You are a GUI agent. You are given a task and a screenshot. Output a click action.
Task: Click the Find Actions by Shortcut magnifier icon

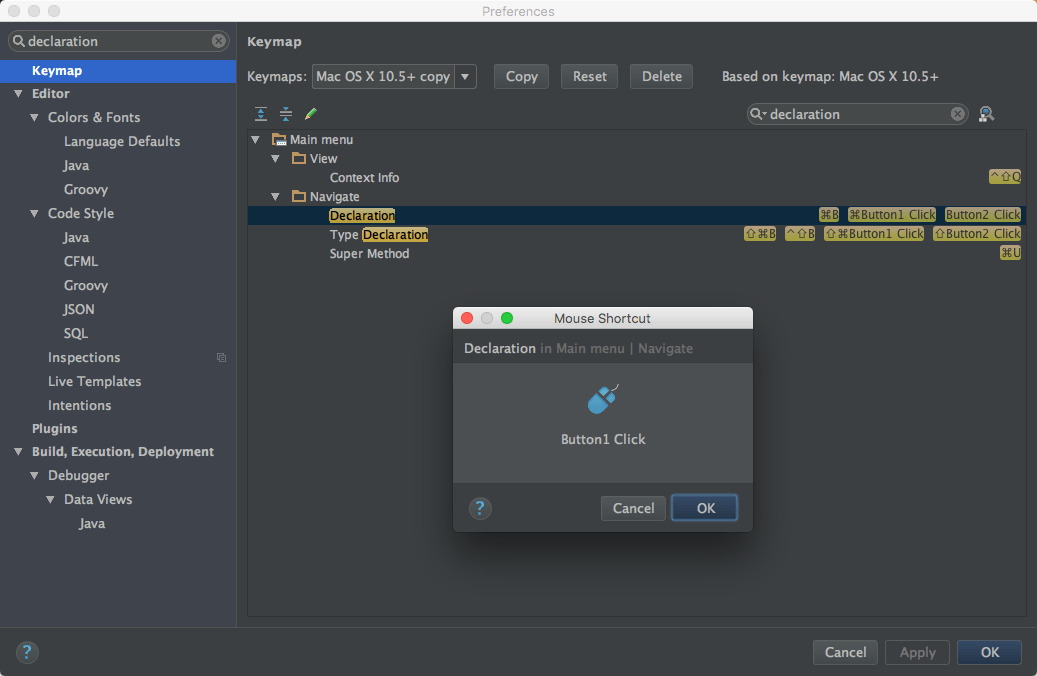[986, 114]
